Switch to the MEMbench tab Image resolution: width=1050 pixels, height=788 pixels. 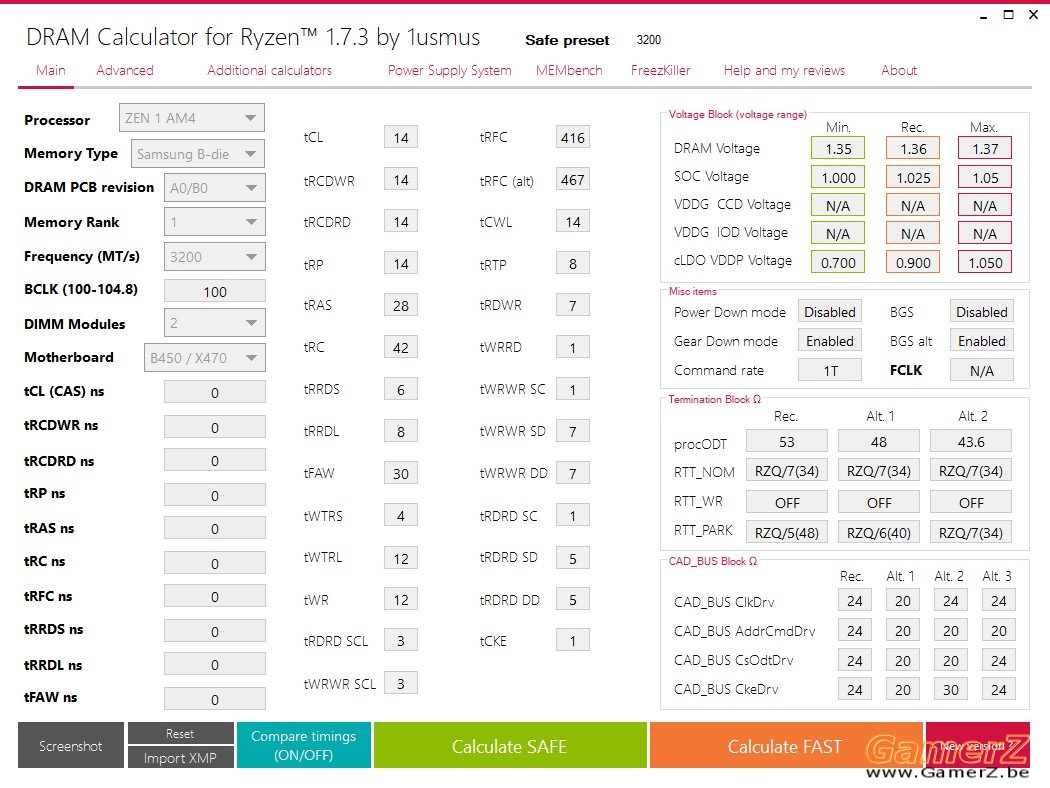pyautogui.click(x=569, y=70)
